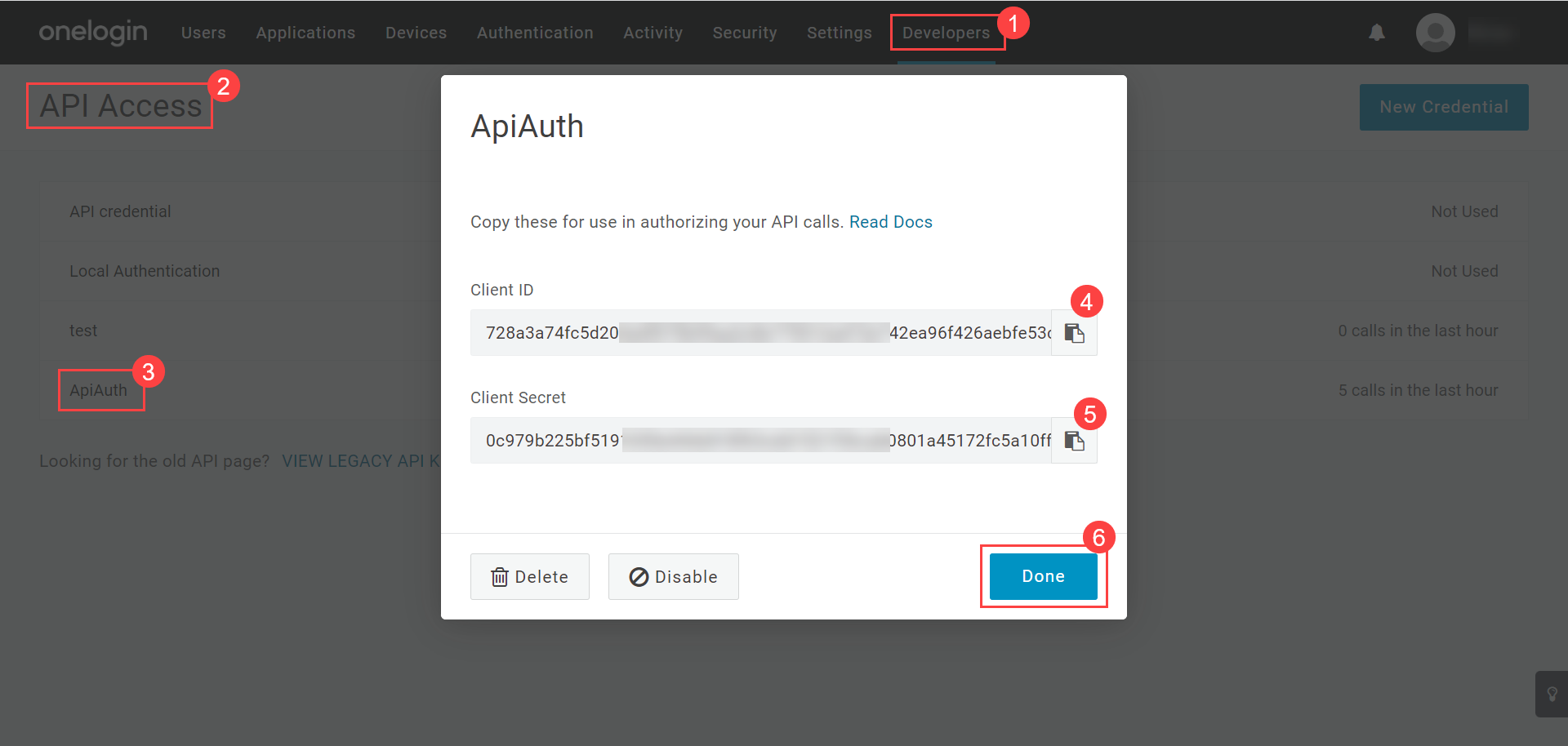This screenshot has width=1568, height=746.
Task: Open the Read Docs link
Action: [x=890, y=222]
